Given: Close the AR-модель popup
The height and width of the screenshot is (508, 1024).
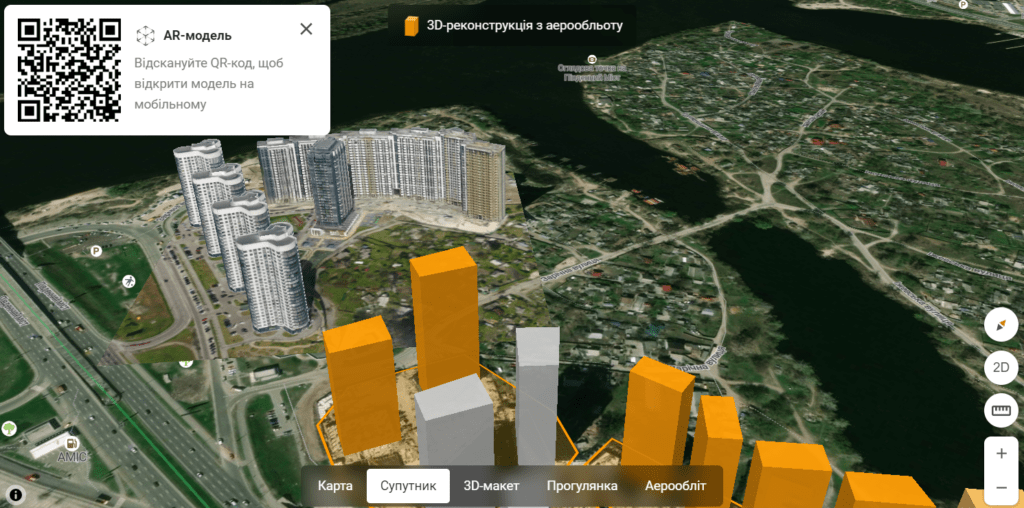Looking at the screenshot, I should (306, 29).
